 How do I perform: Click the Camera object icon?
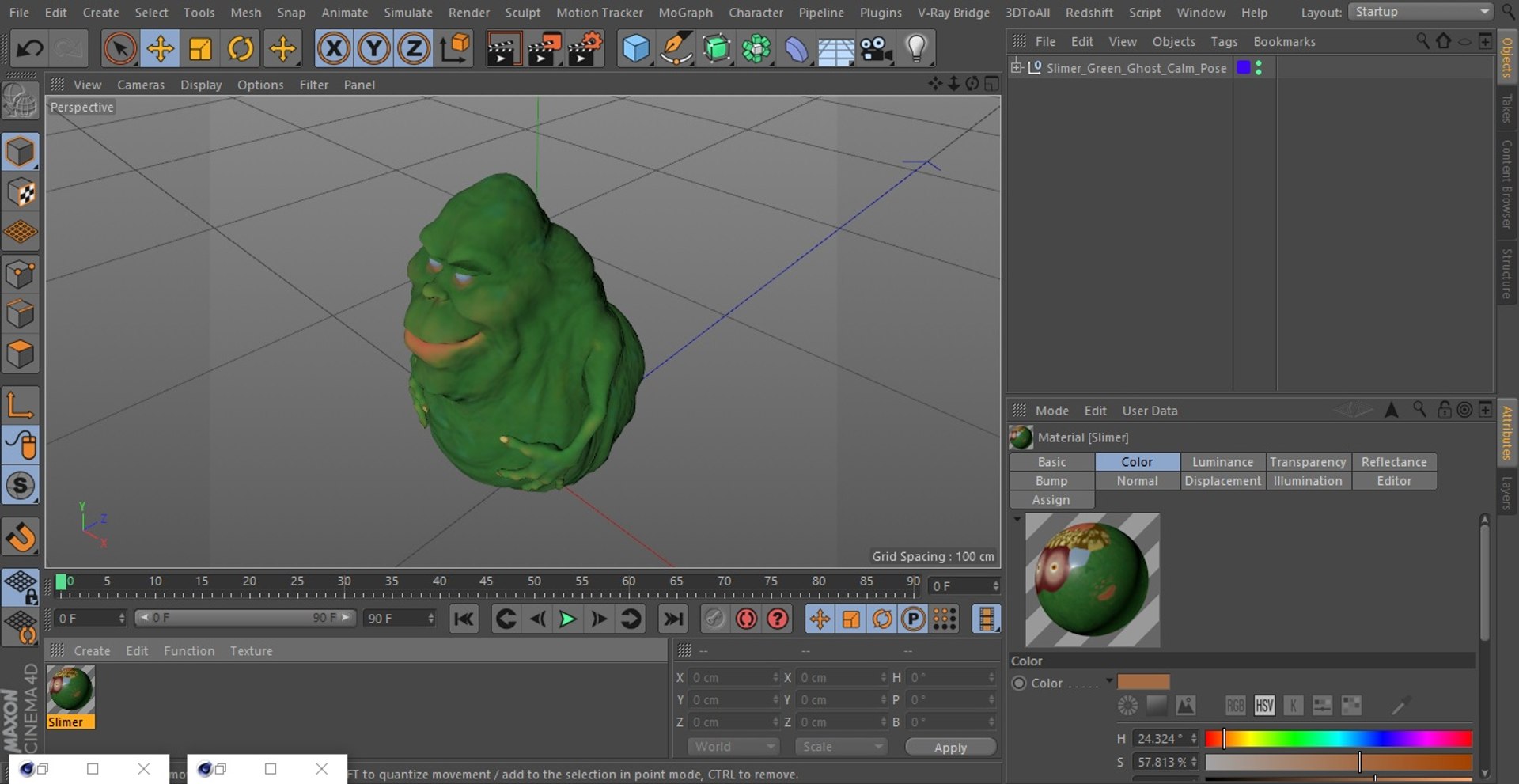(x=877, y=49)
